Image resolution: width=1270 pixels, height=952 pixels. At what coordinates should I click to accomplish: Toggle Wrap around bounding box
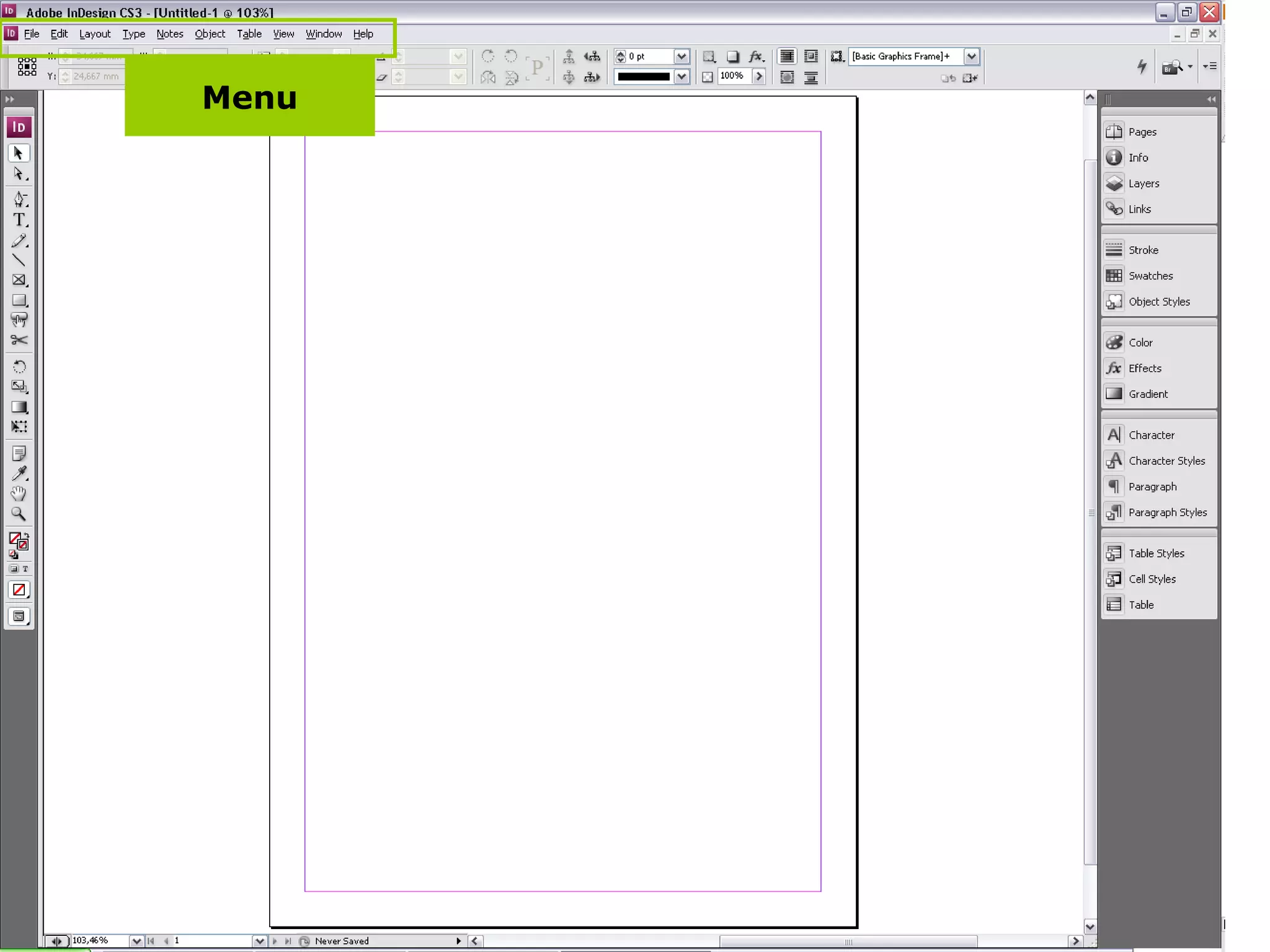click(x=811, y=57)
